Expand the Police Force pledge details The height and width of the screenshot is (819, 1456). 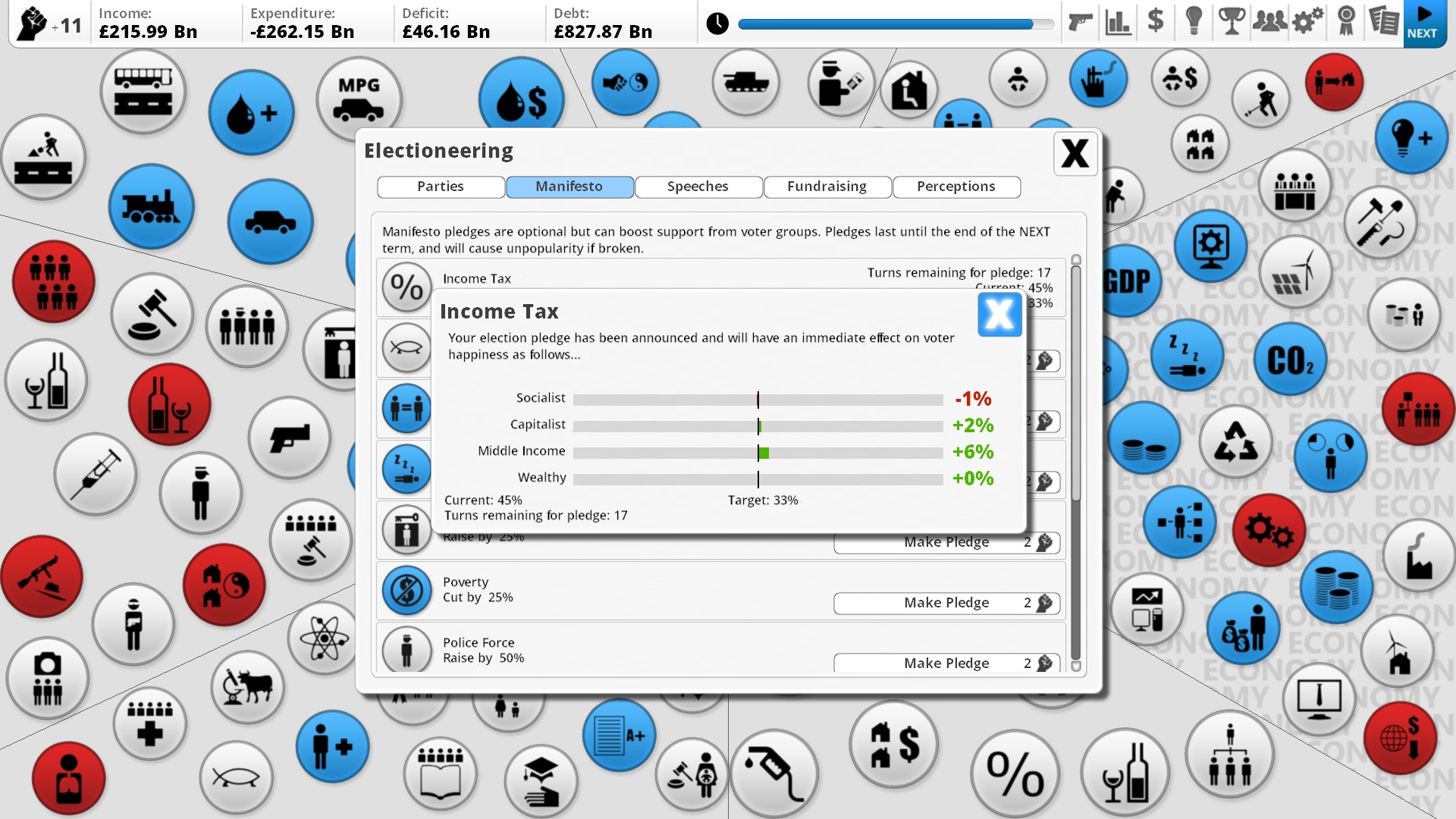(x=408, y=649)
